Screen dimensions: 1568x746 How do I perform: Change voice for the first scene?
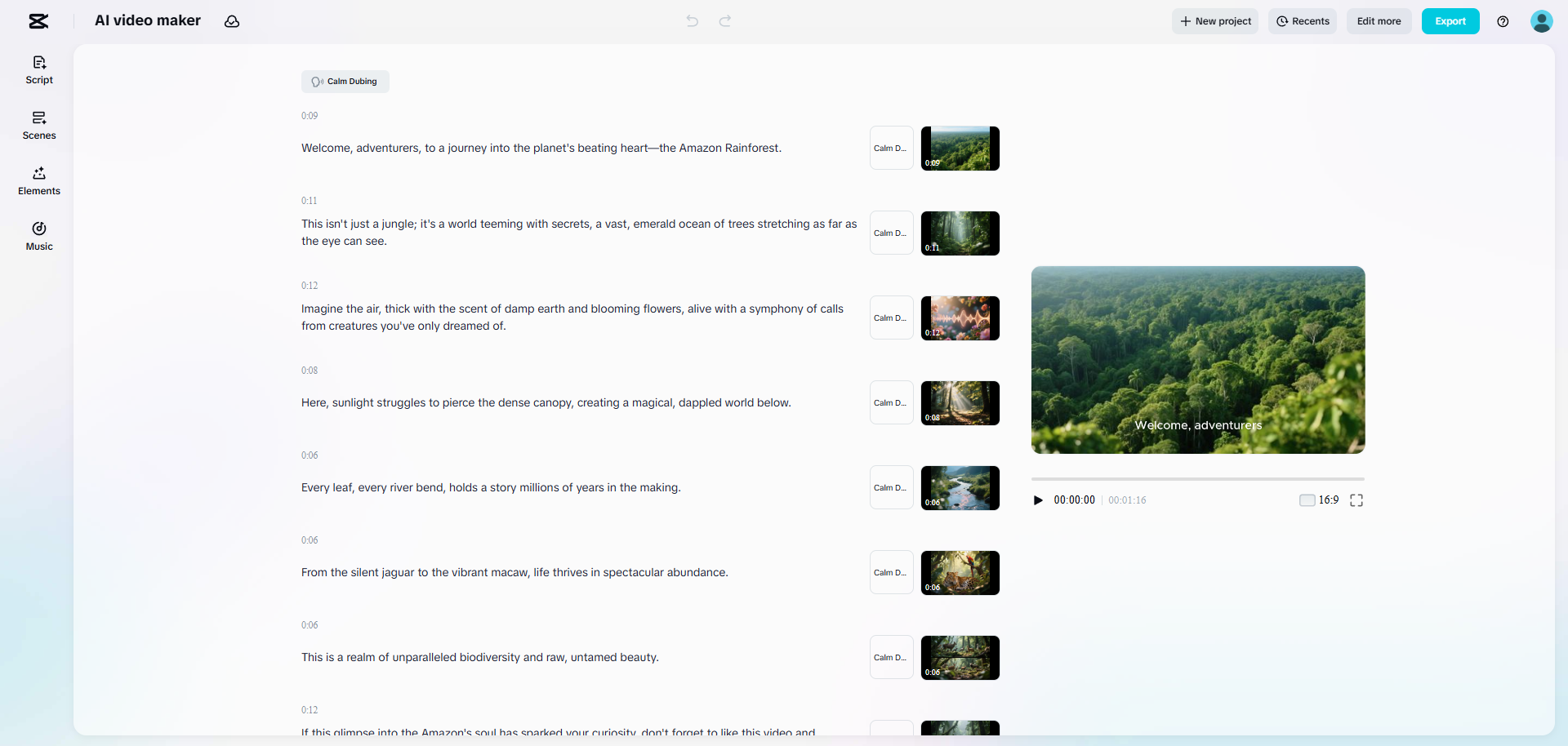[891, 149]
